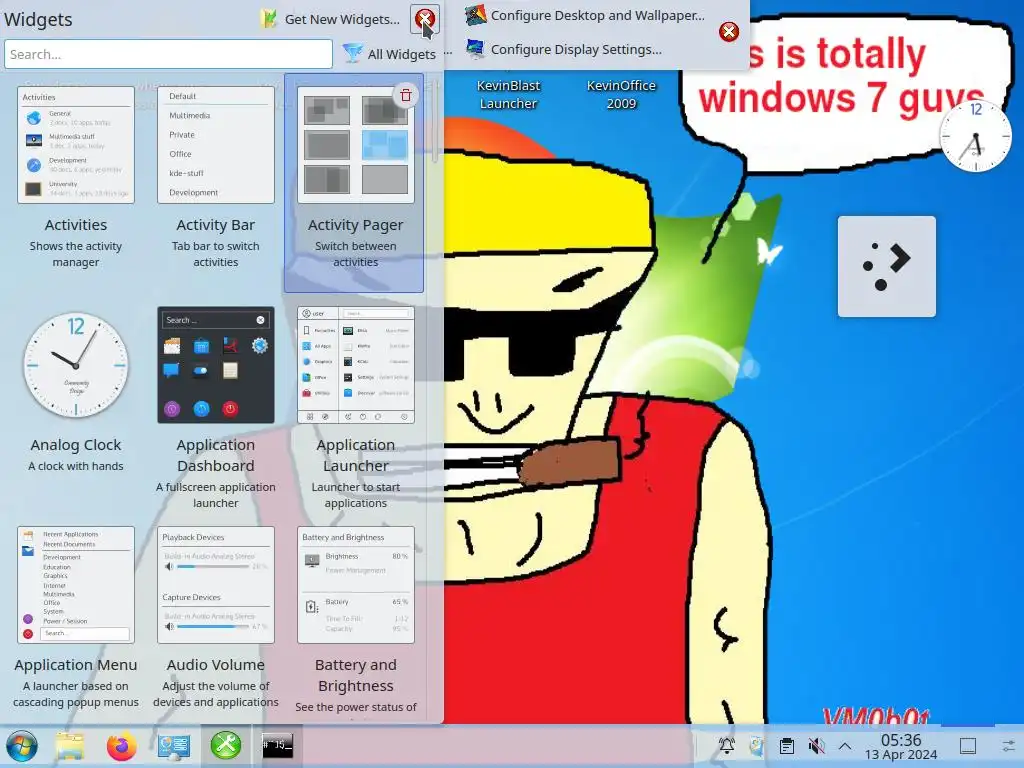Focus the widget Search field
Screen dimensions: 1024x768
168,54
